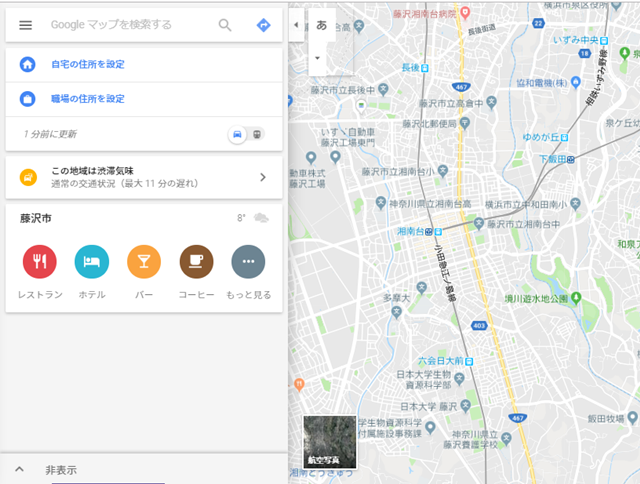Open この地域は渋滞気味 traffic card
This screenshot has width=640, height=484.
(144, 177)
